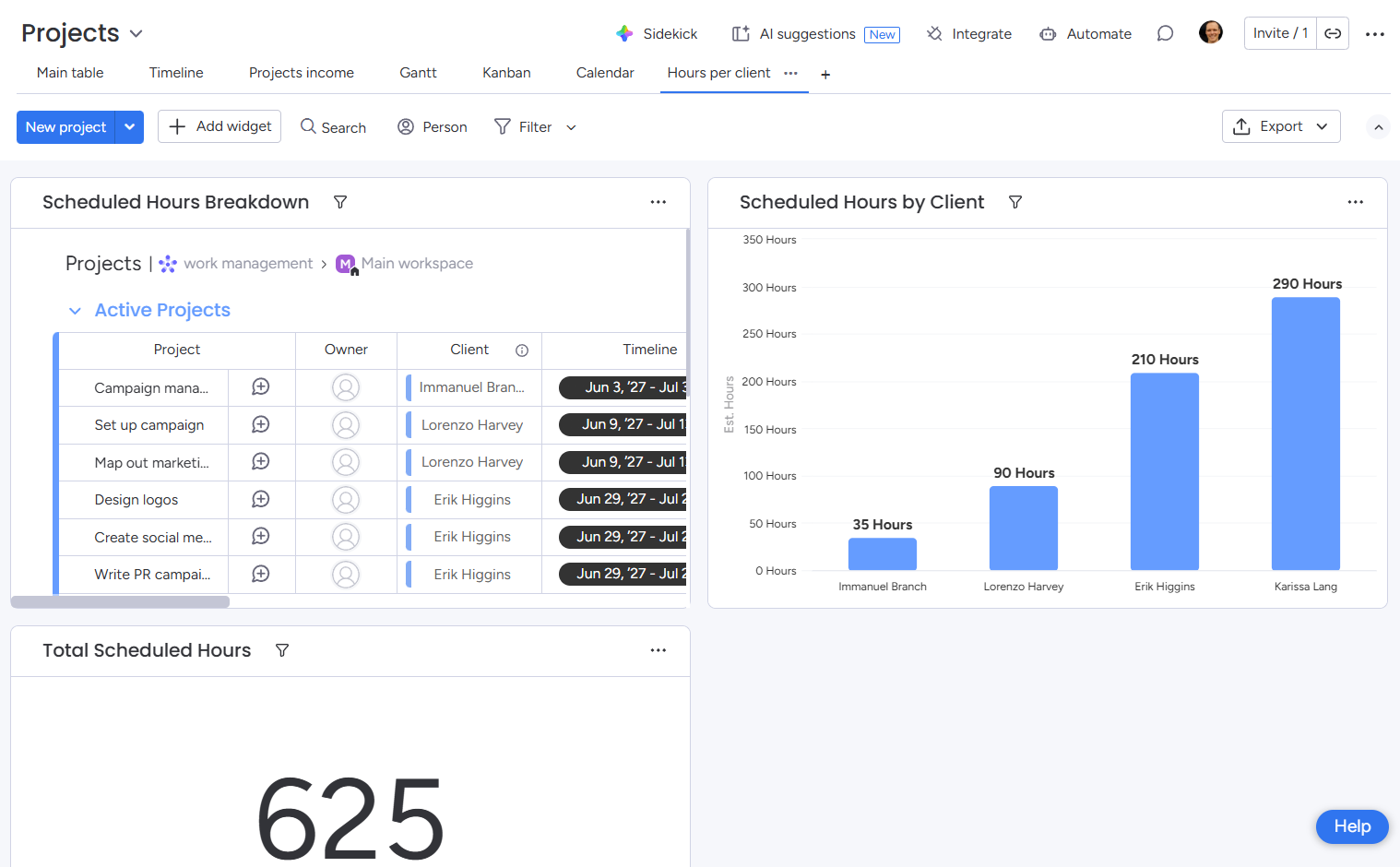Open the Calendar tab
This screenshot has width=1400, height=867.
coord(605,73)
